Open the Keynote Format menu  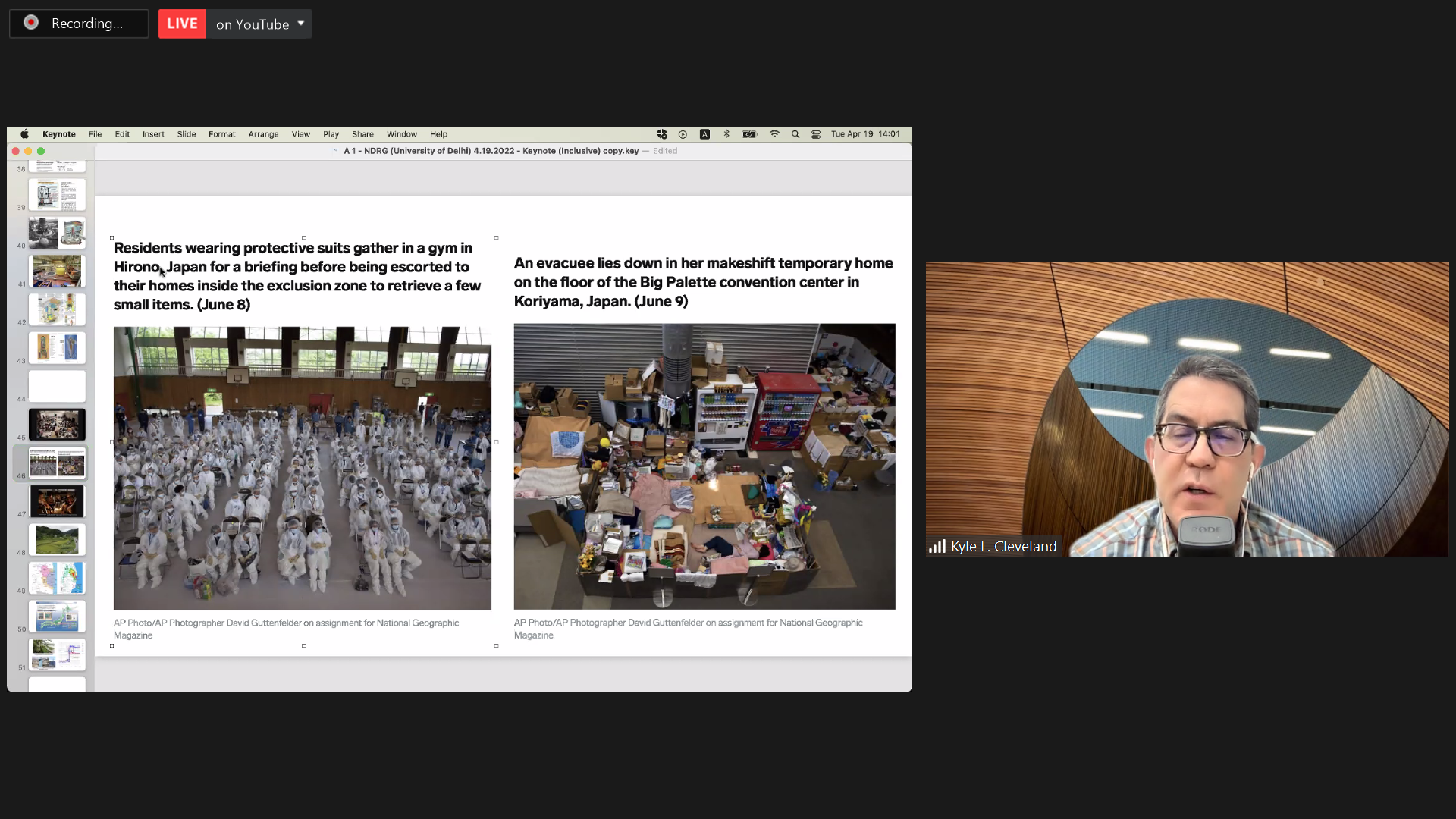pyautogui.click(x=221, y=134)
